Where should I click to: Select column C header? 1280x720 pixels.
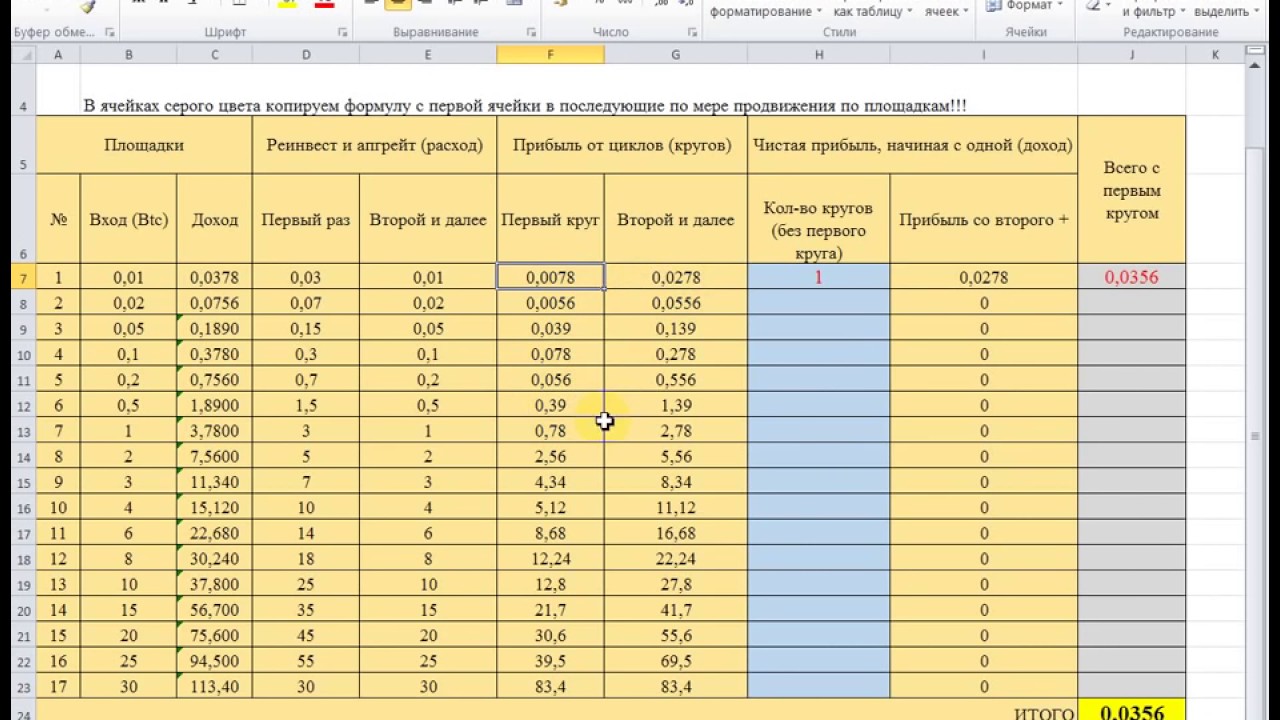pos(214,55)
